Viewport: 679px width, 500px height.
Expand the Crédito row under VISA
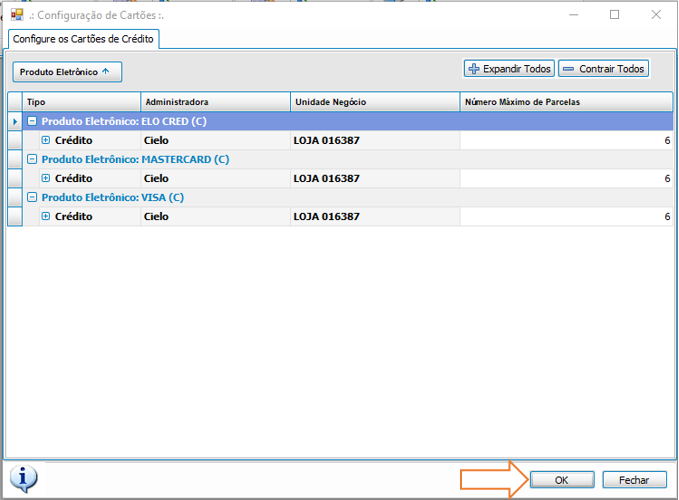(46, 216)
